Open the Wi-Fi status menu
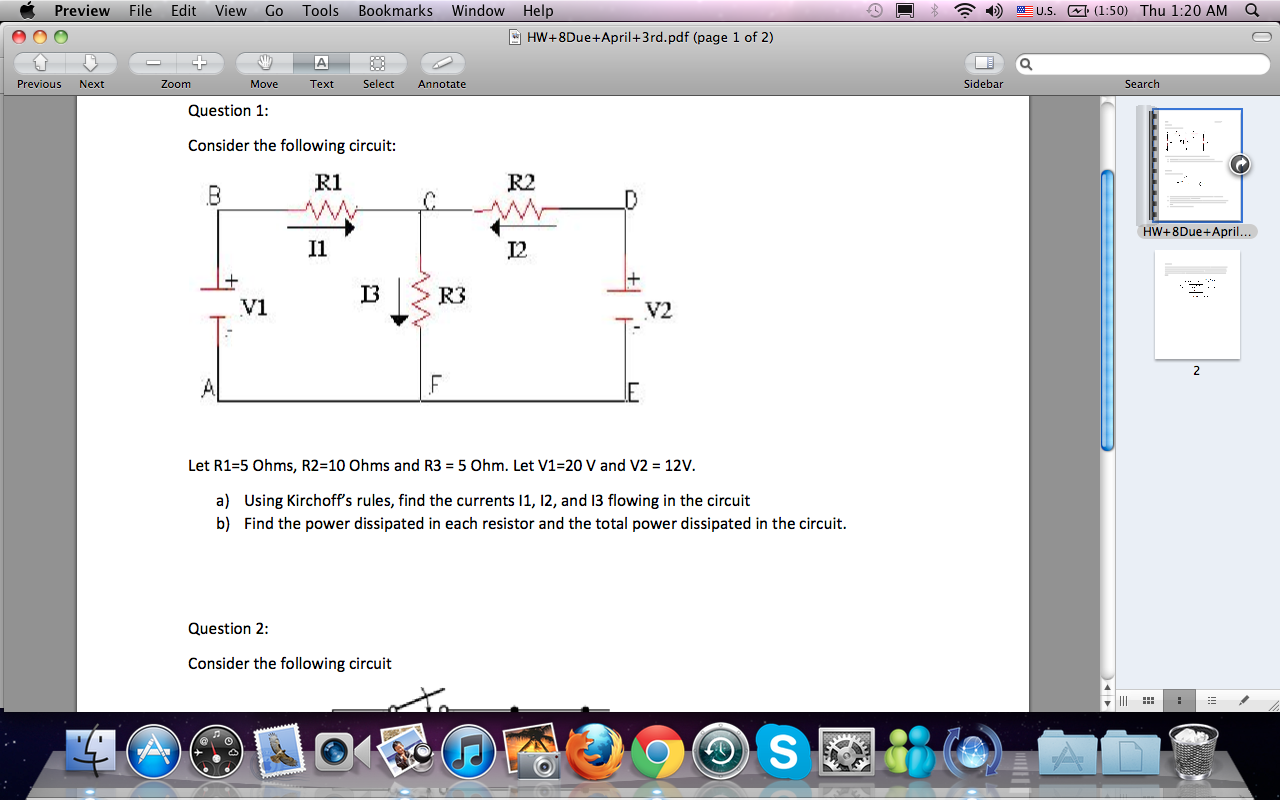 (963, 11)
